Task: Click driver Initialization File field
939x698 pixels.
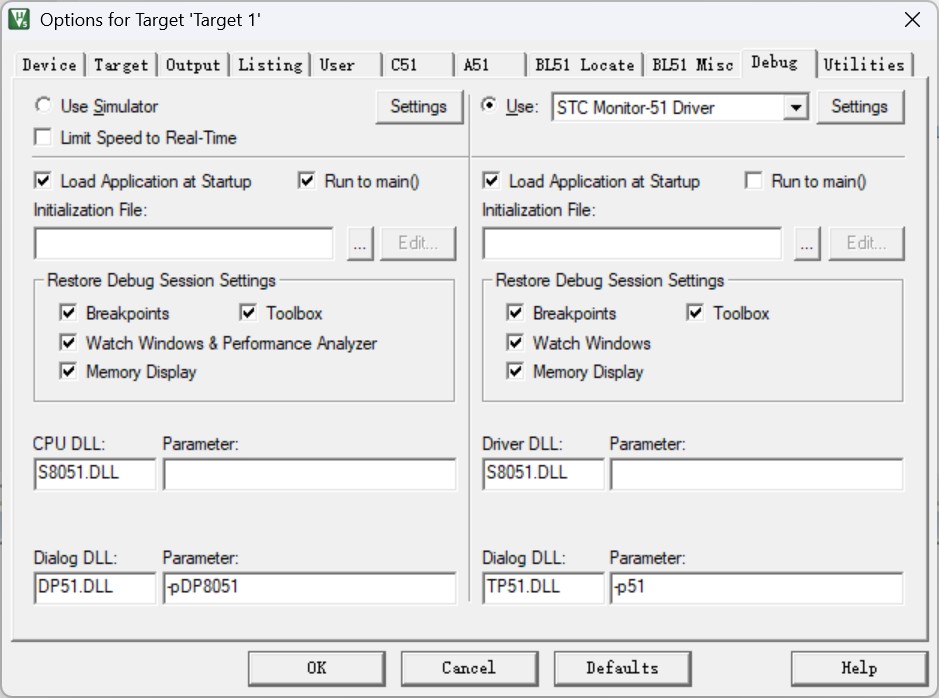Action: tap(632, 244)
